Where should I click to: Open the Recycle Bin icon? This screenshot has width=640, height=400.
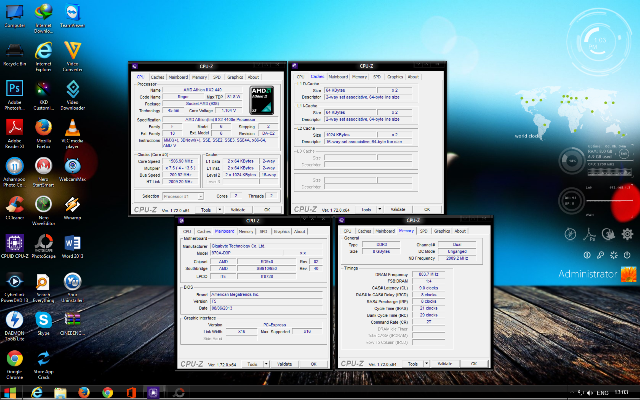[14, 55]
